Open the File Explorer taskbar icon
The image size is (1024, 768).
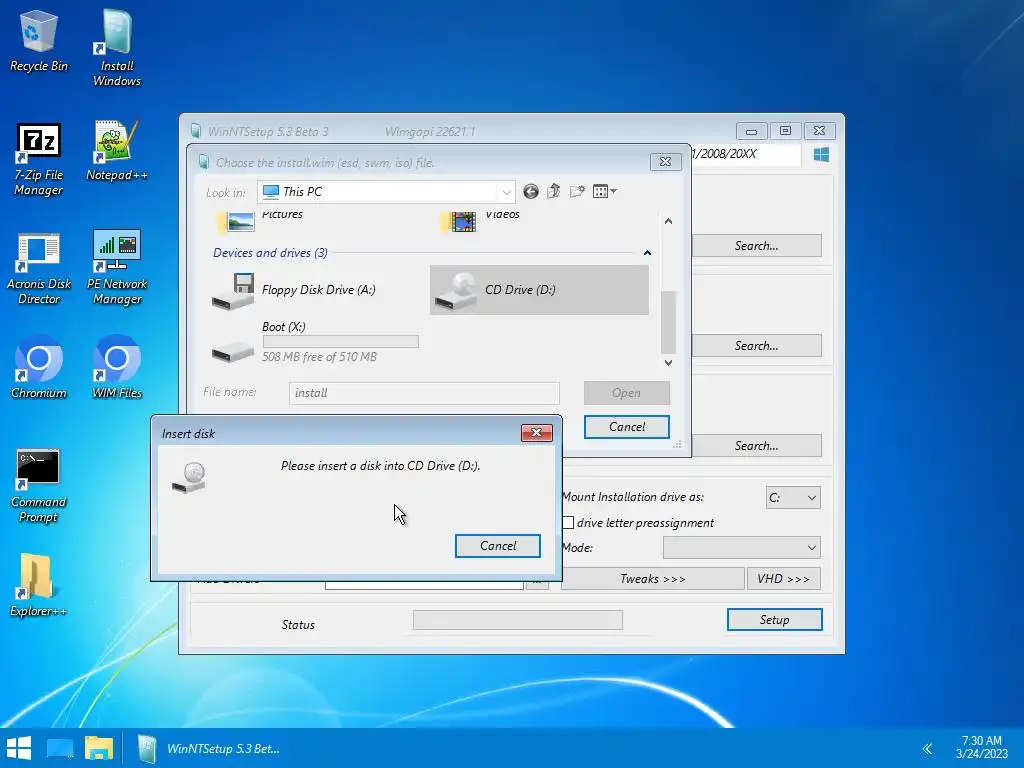point(99,748)
